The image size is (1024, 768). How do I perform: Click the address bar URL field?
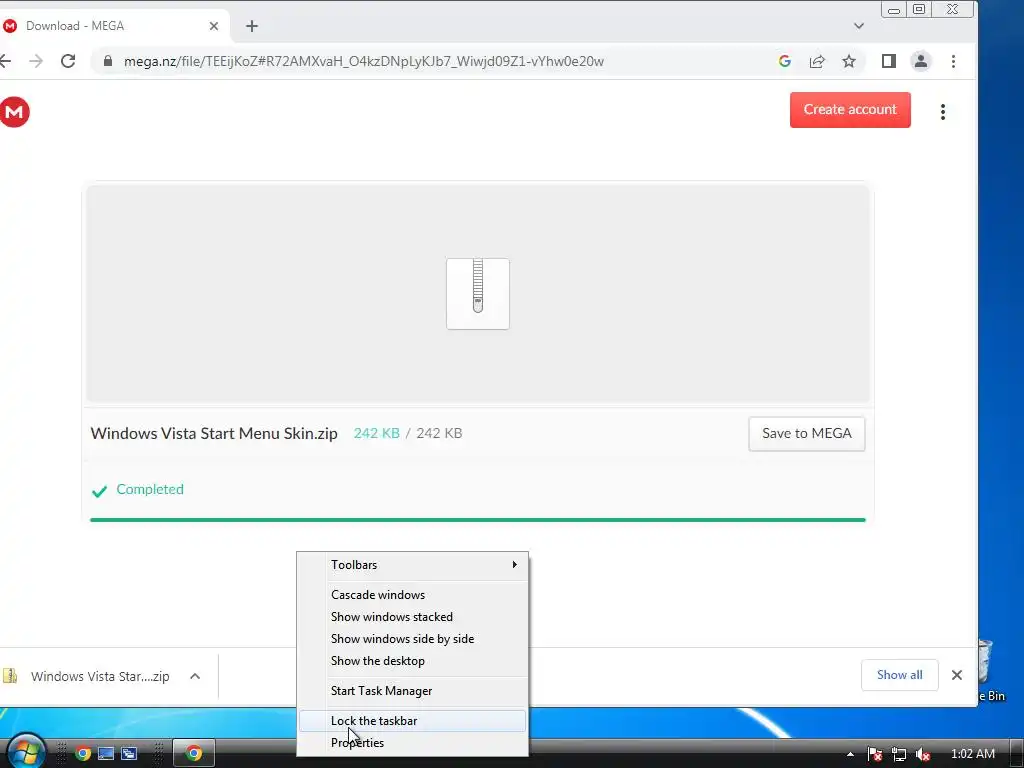[431, 61]
